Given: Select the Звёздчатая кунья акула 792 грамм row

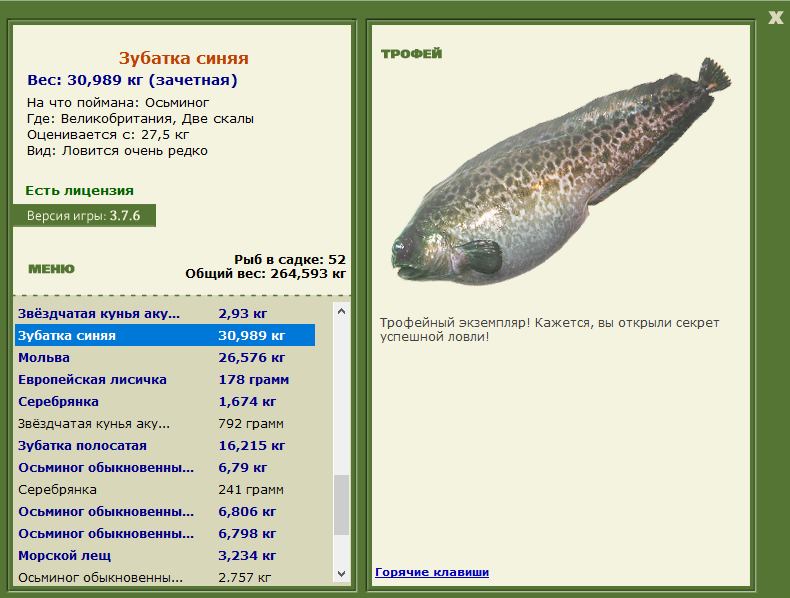Looking at the screenshot, I should pyautogui.click(x=165, y=424).
